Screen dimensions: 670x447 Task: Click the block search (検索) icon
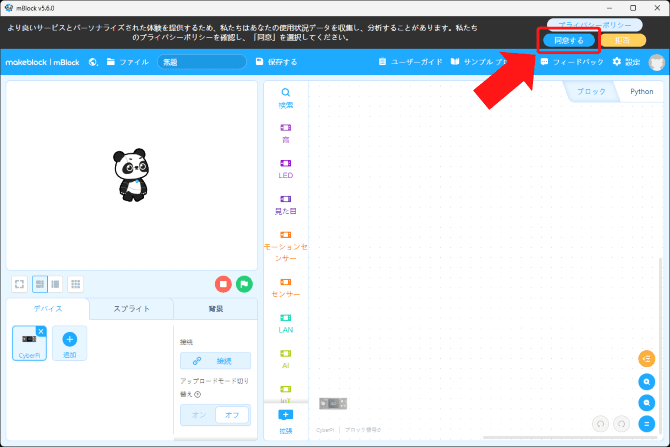(286, 98)
